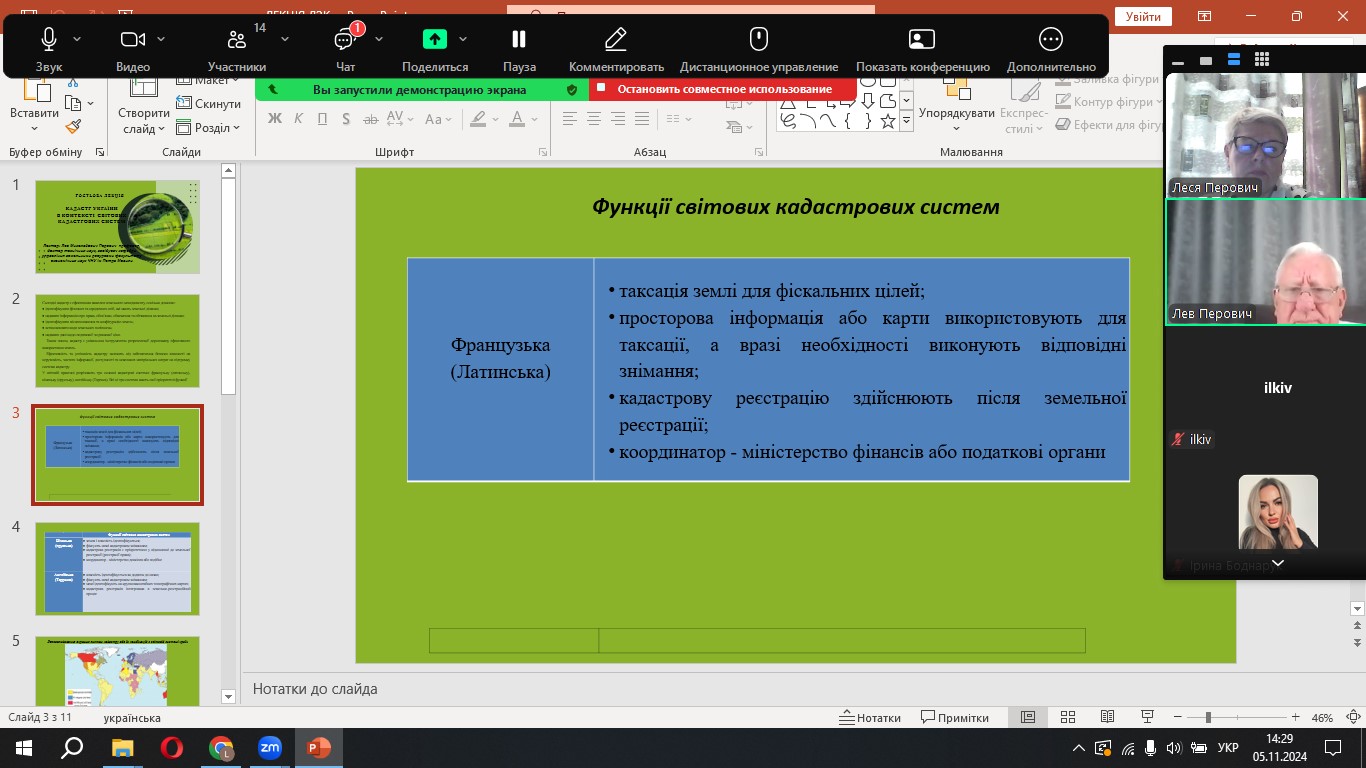Expand the arrow next to Участники
The image size is (1366, 768).
click(x=285, y=39)
